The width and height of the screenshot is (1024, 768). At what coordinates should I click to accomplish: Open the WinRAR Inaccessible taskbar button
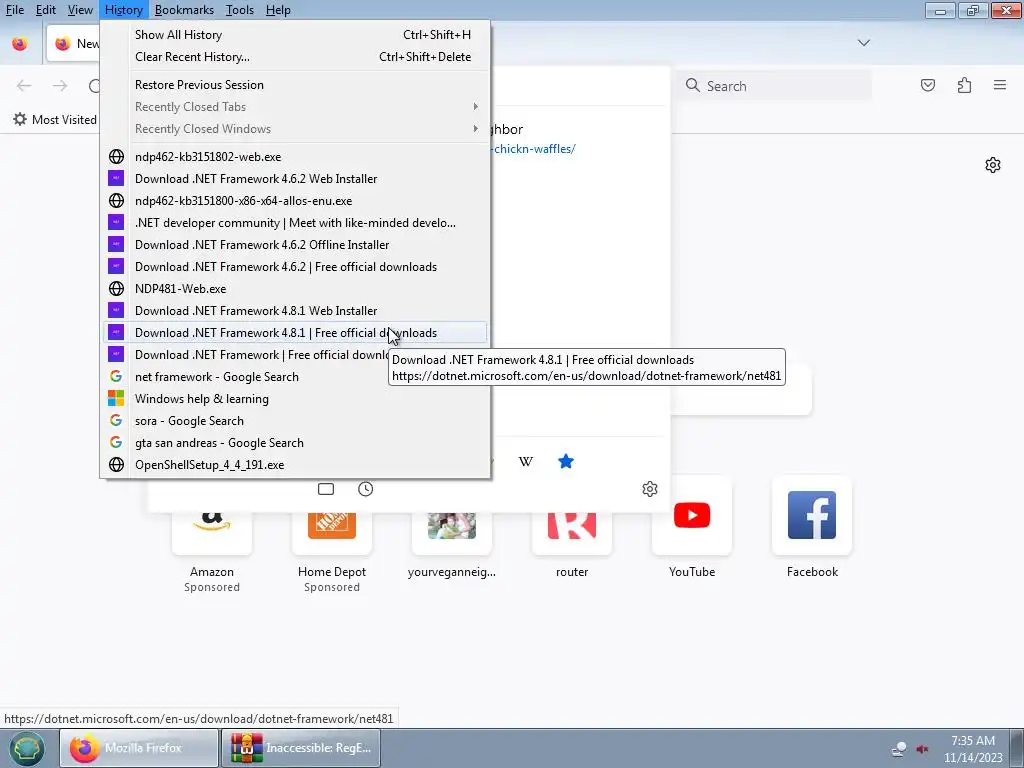[x=301, y=748]
